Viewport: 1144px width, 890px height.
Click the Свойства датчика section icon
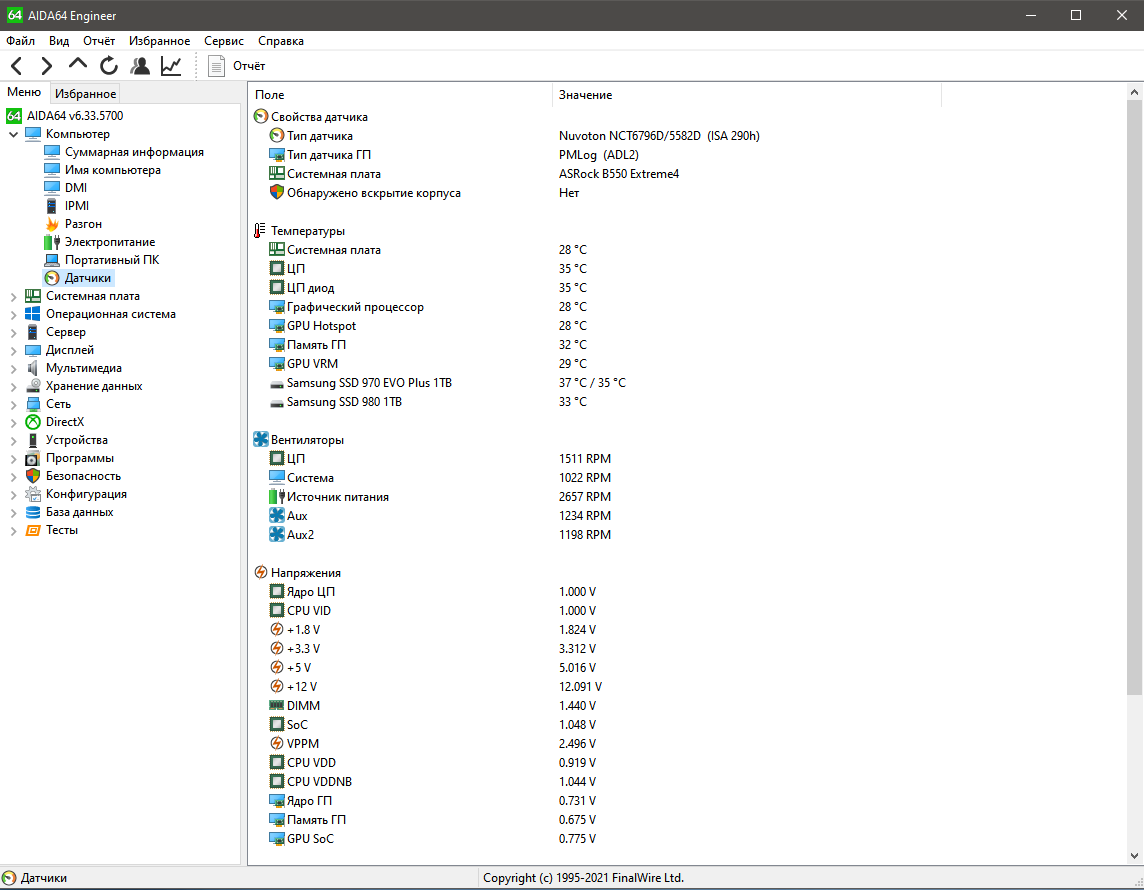pos(260,117)
